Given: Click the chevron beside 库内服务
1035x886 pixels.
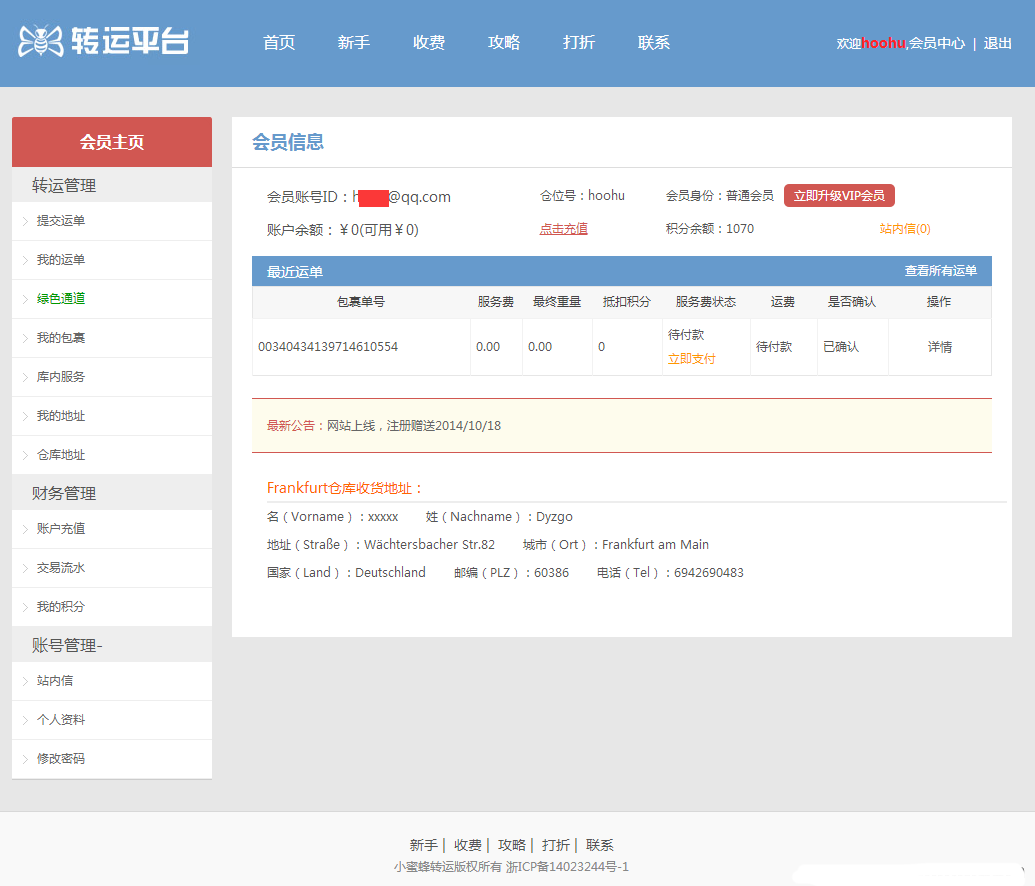Looking at the screenshot, I should click(x=25, y=377).
